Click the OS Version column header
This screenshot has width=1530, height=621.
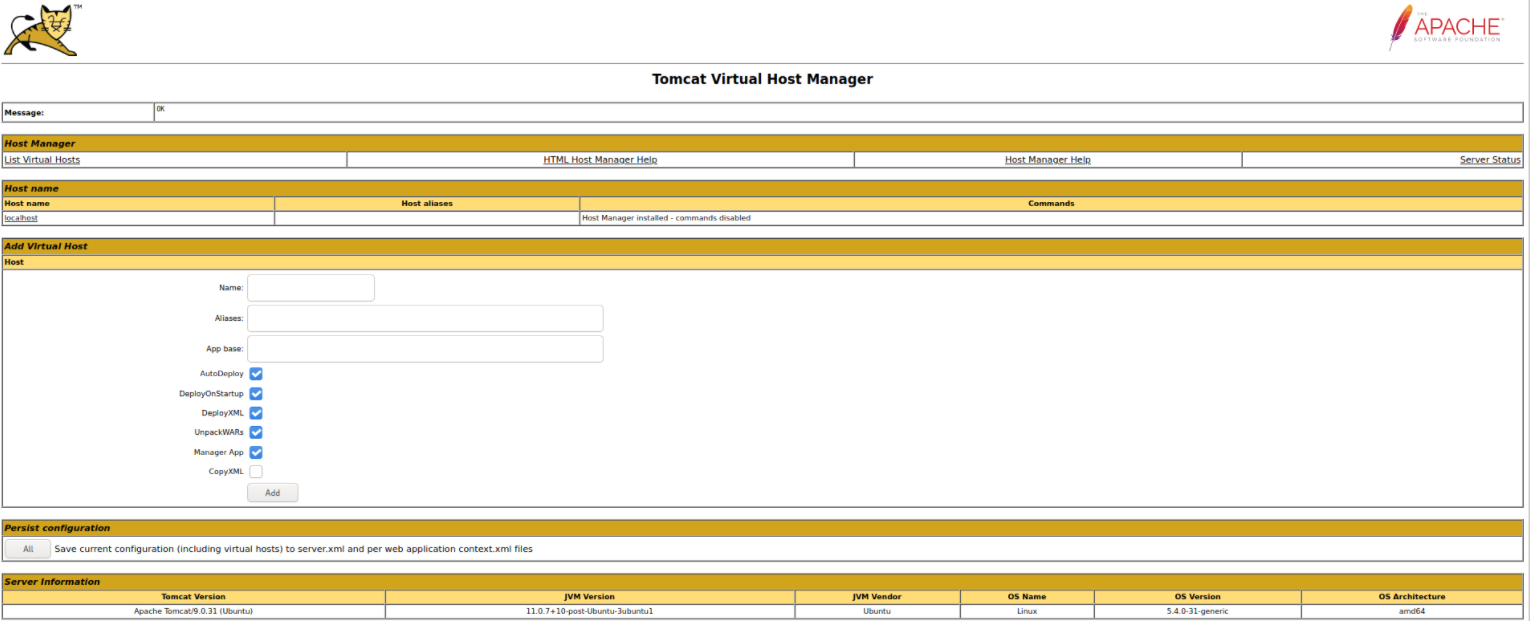point(1197,597)
